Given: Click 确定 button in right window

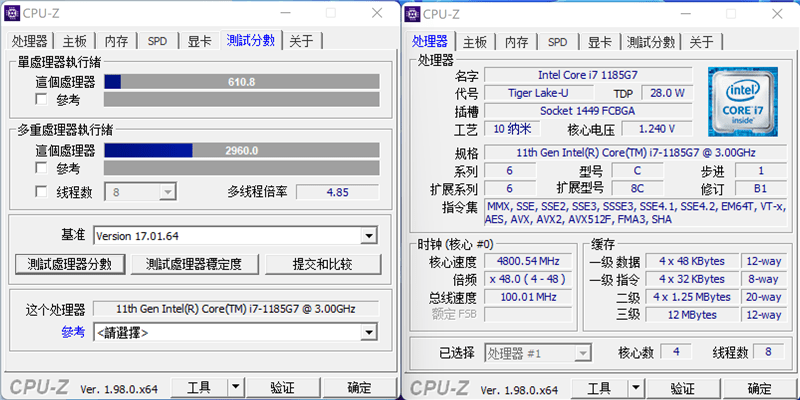Looking at the screenshot, I should (760, 388).
